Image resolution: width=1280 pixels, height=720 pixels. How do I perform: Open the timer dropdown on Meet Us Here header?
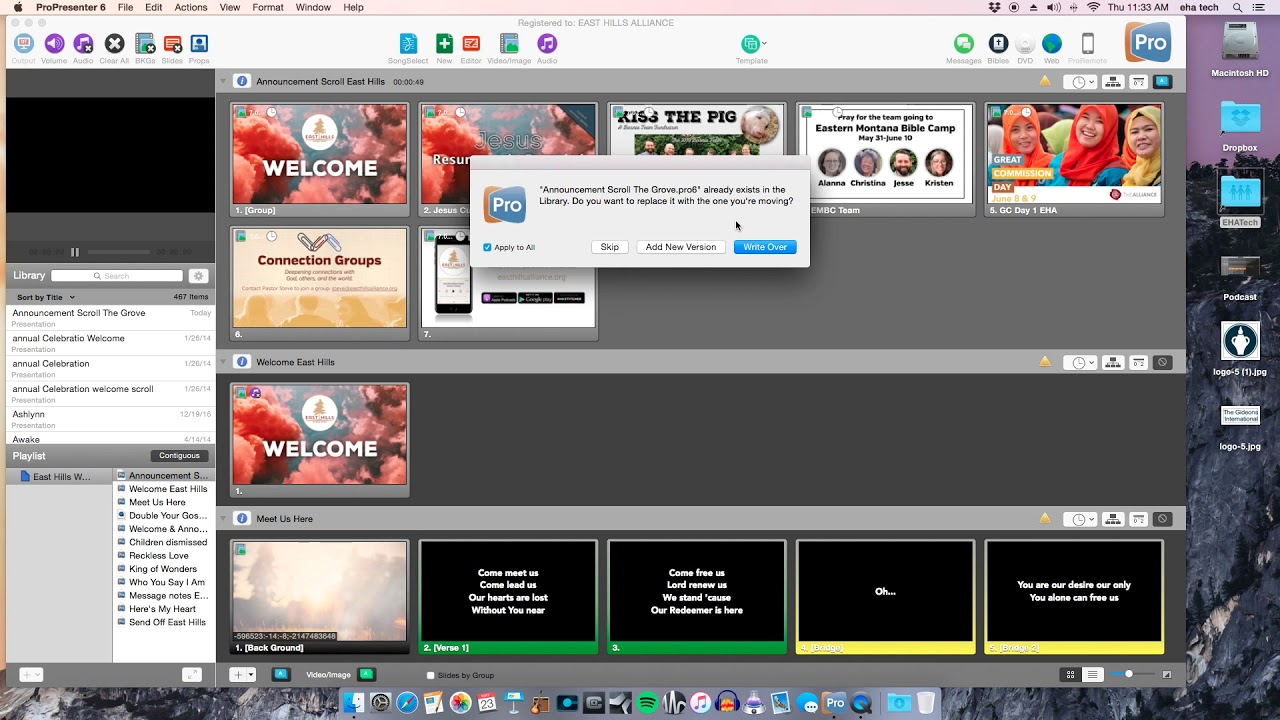(x=1081, y=520)
